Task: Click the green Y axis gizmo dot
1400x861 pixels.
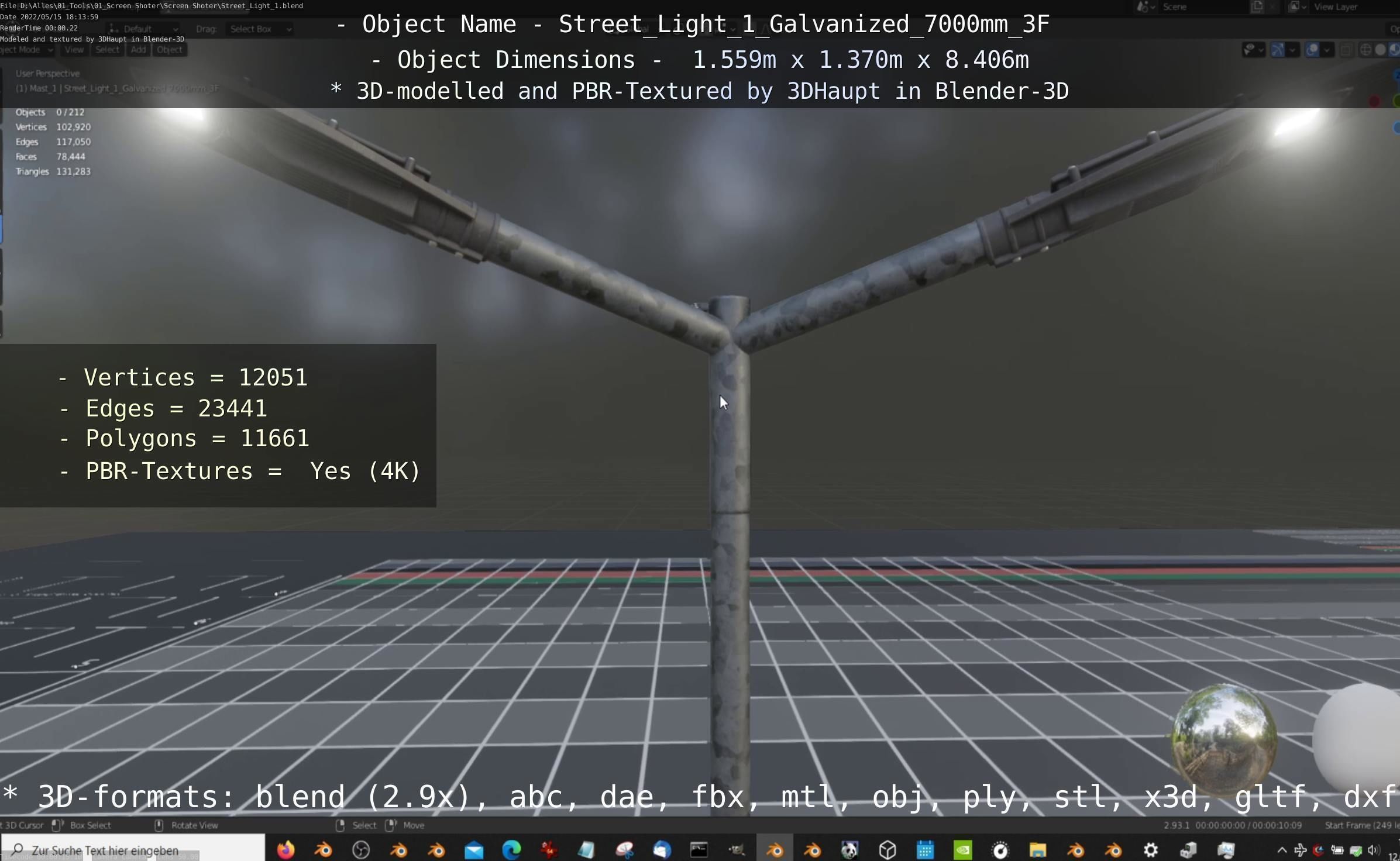Action: pos(1396,101)
